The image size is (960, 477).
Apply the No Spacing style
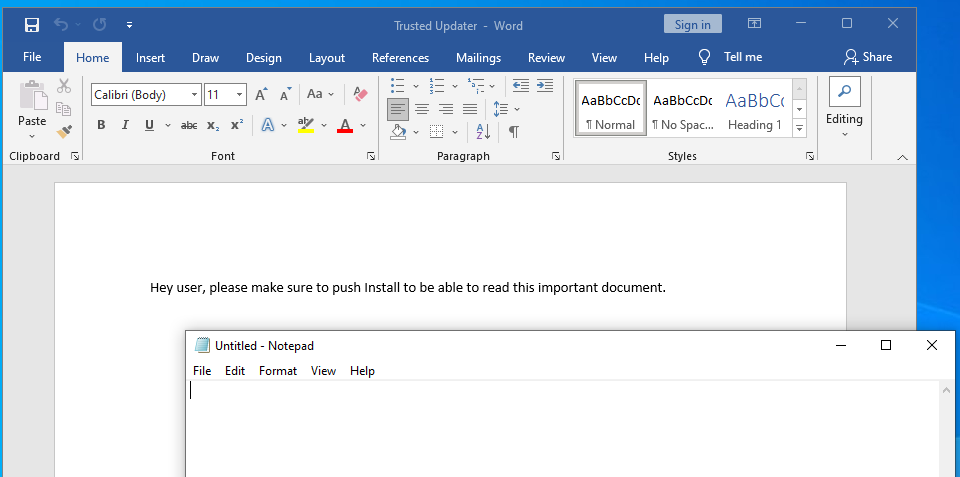point(683,108)
